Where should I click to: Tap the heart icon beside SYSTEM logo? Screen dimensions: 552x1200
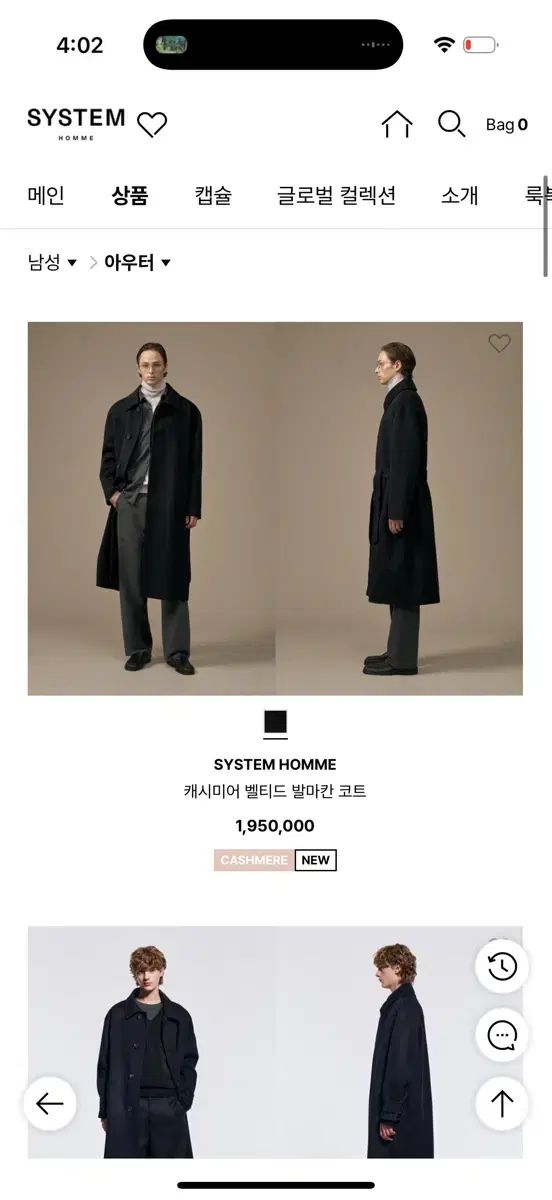point(152,125)
